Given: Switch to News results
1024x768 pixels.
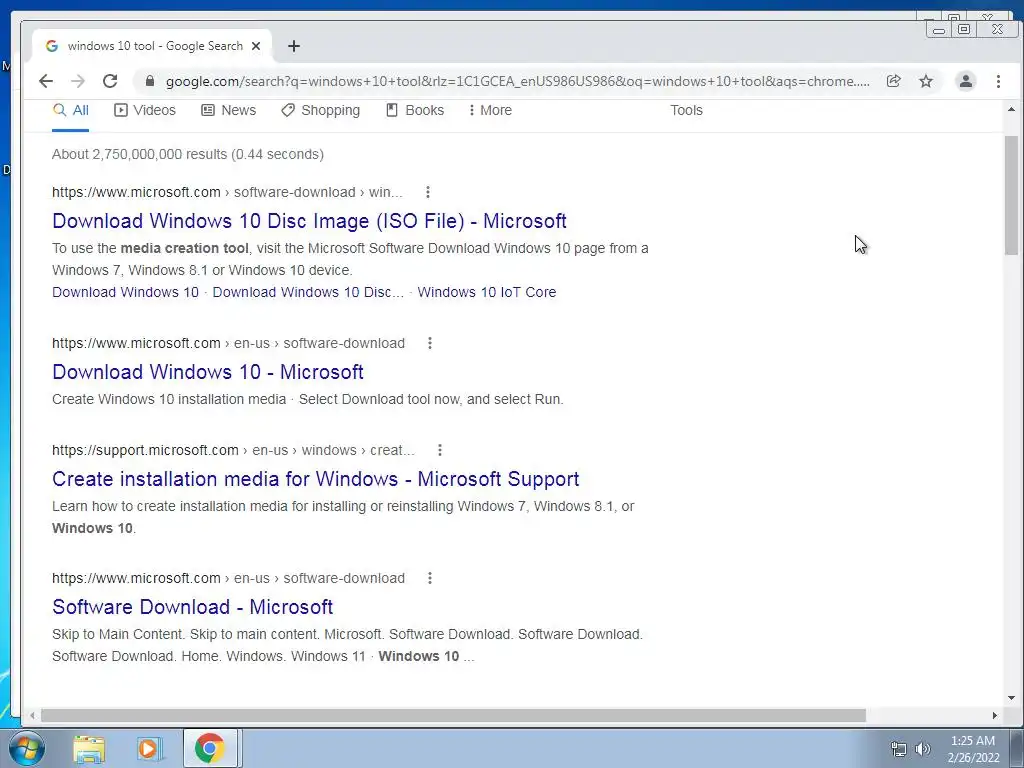Looking at the screenshot, I should (229, 110).
